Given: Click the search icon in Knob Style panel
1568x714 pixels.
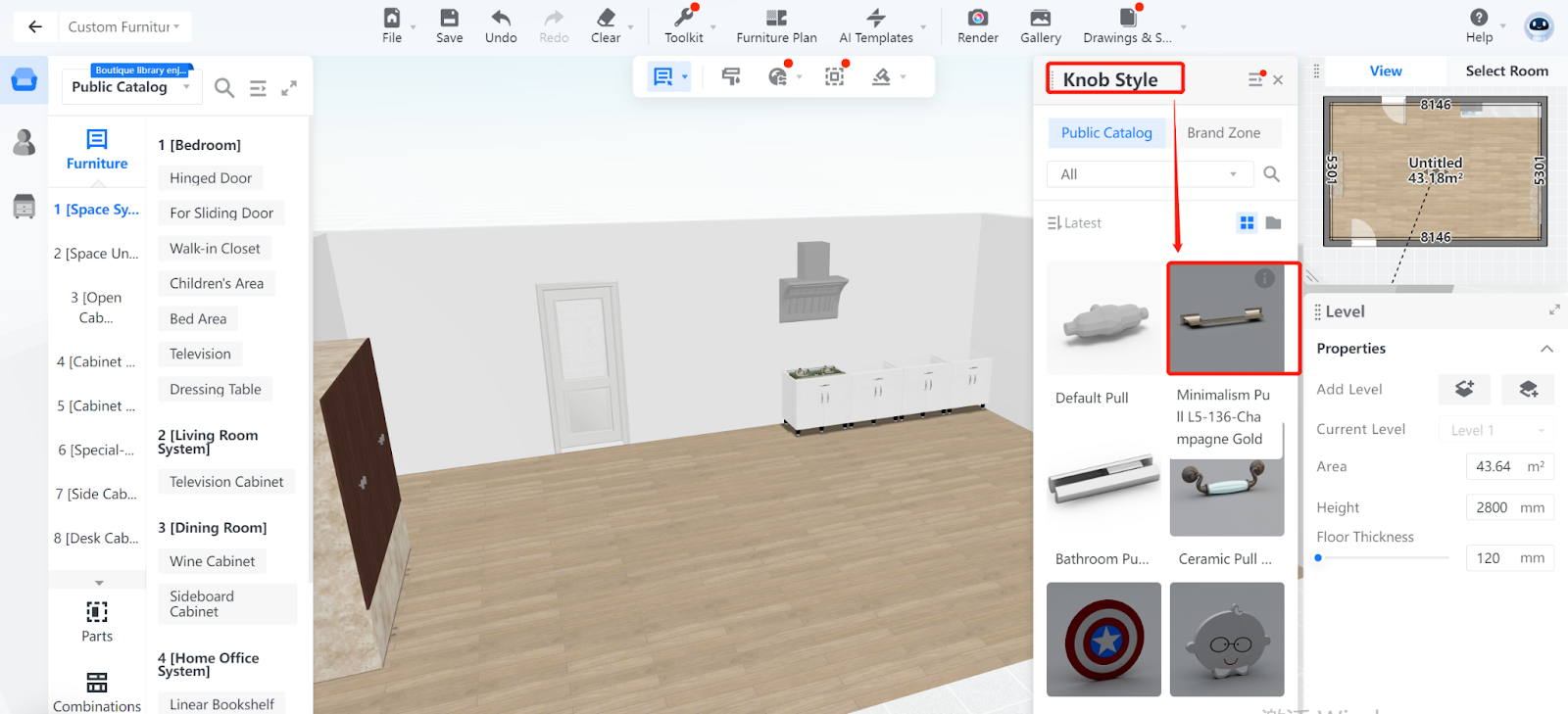Looking at the screenshot, I should (1271, 174).
